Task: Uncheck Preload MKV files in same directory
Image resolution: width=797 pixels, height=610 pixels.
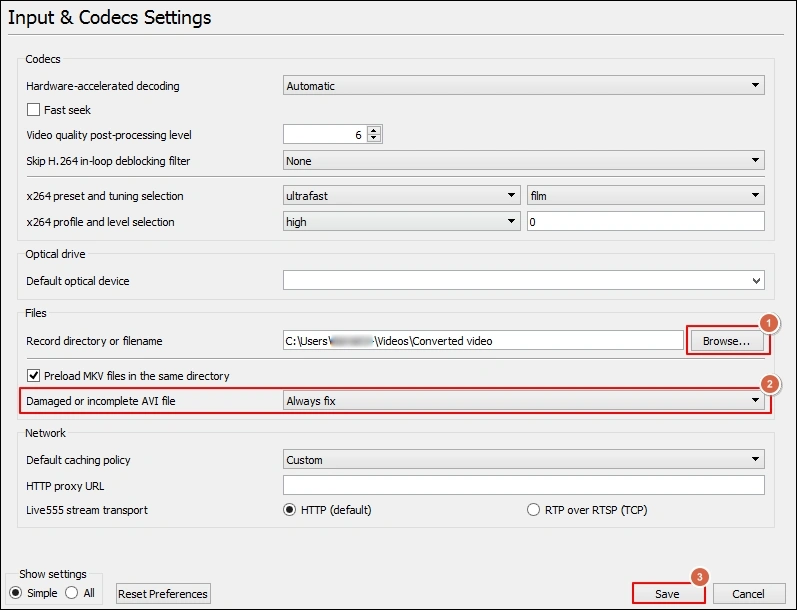Action: [x=34, y=376]
